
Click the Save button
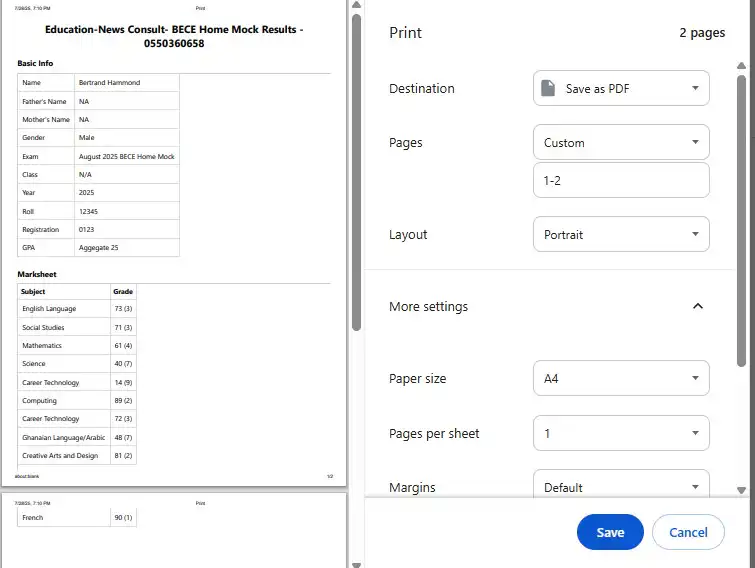point(610,532)
